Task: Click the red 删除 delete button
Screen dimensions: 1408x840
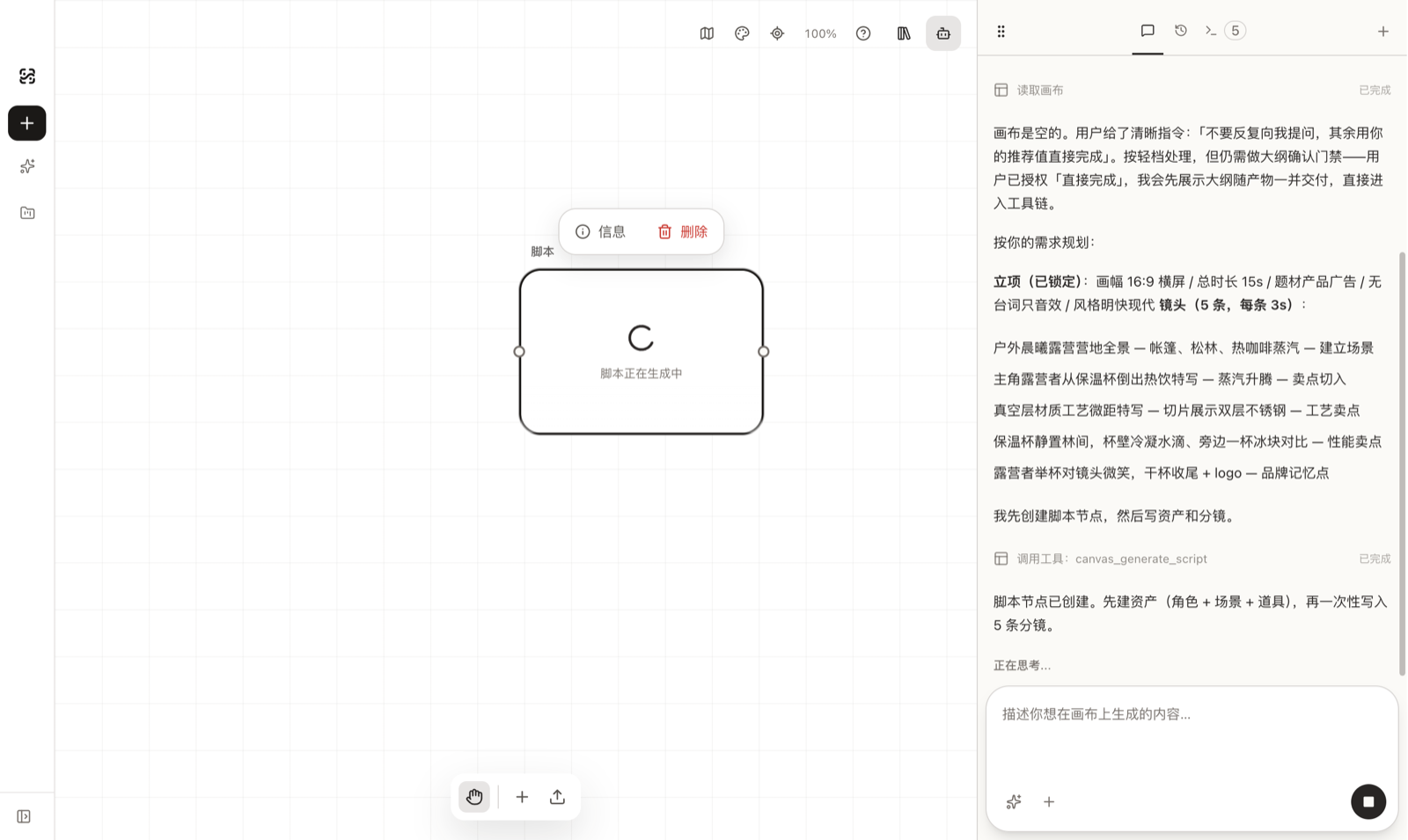Action: (683, 231)
